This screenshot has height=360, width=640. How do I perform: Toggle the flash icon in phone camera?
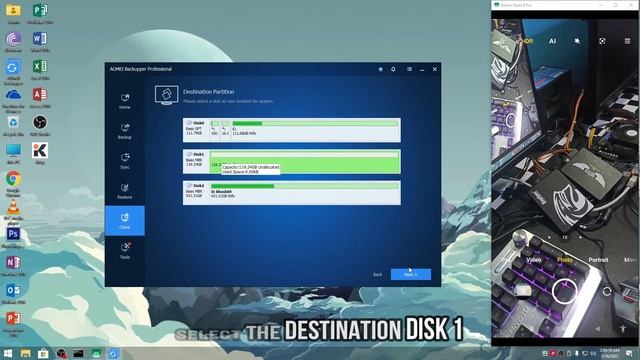pos(577,41)
